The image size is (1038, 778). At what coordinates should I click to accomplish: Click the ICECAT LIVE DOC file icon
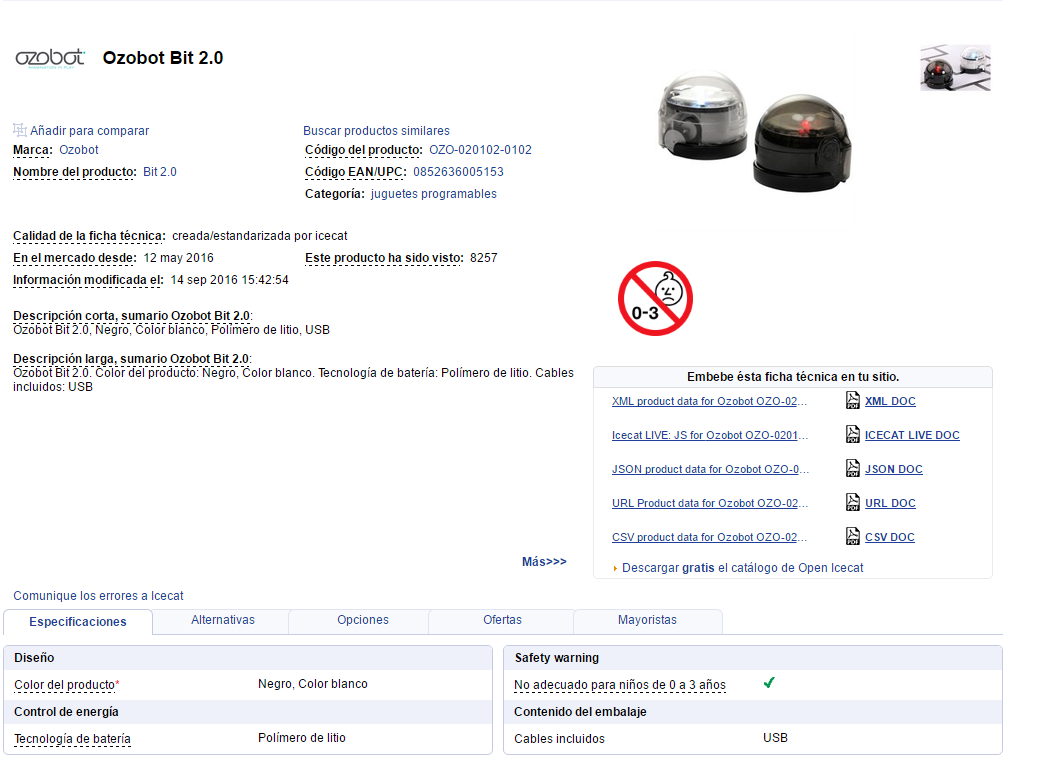[853, 435]
